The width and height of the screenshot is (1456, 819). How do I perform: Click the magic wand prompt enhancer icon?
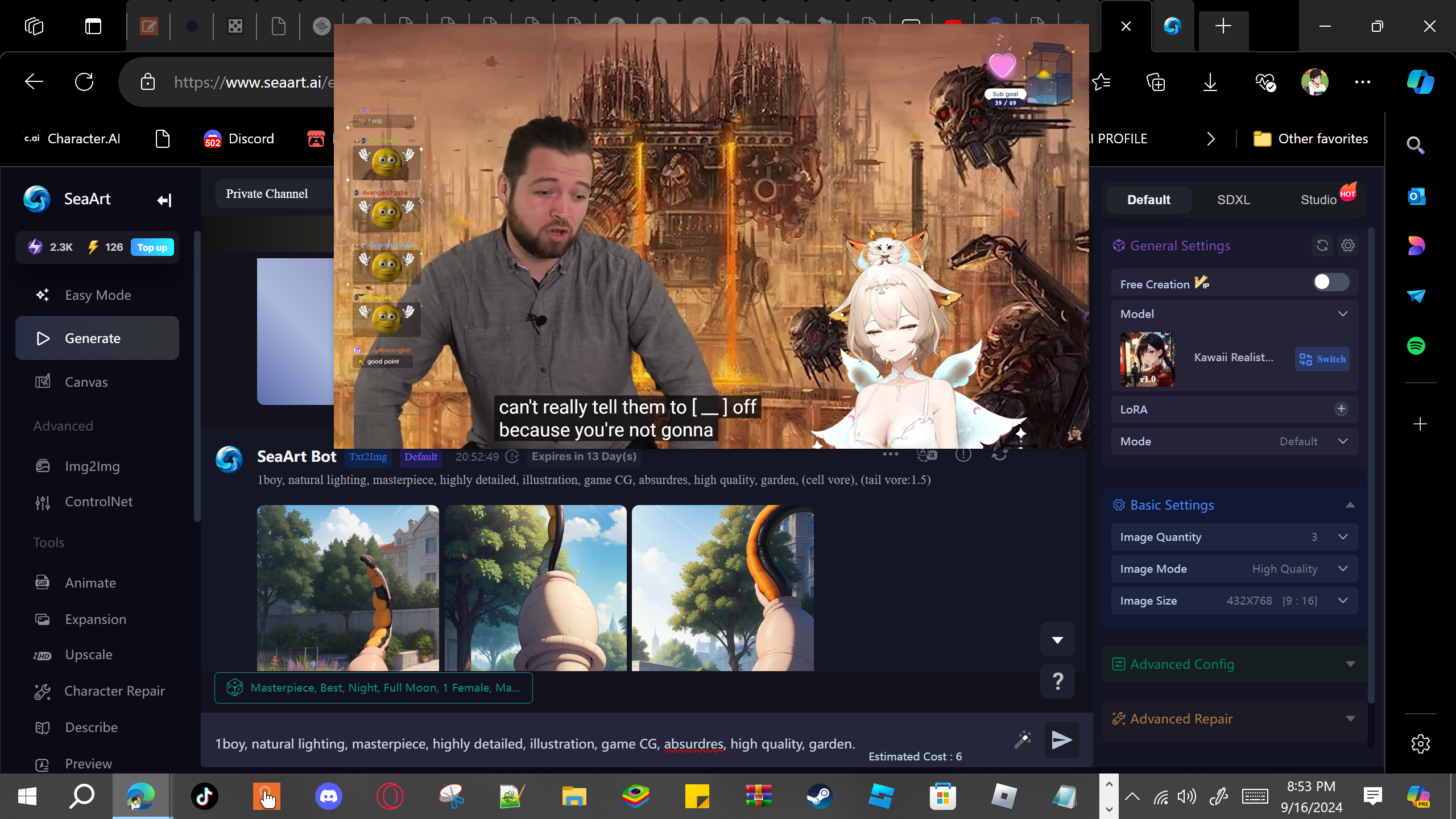point(1023,740)
